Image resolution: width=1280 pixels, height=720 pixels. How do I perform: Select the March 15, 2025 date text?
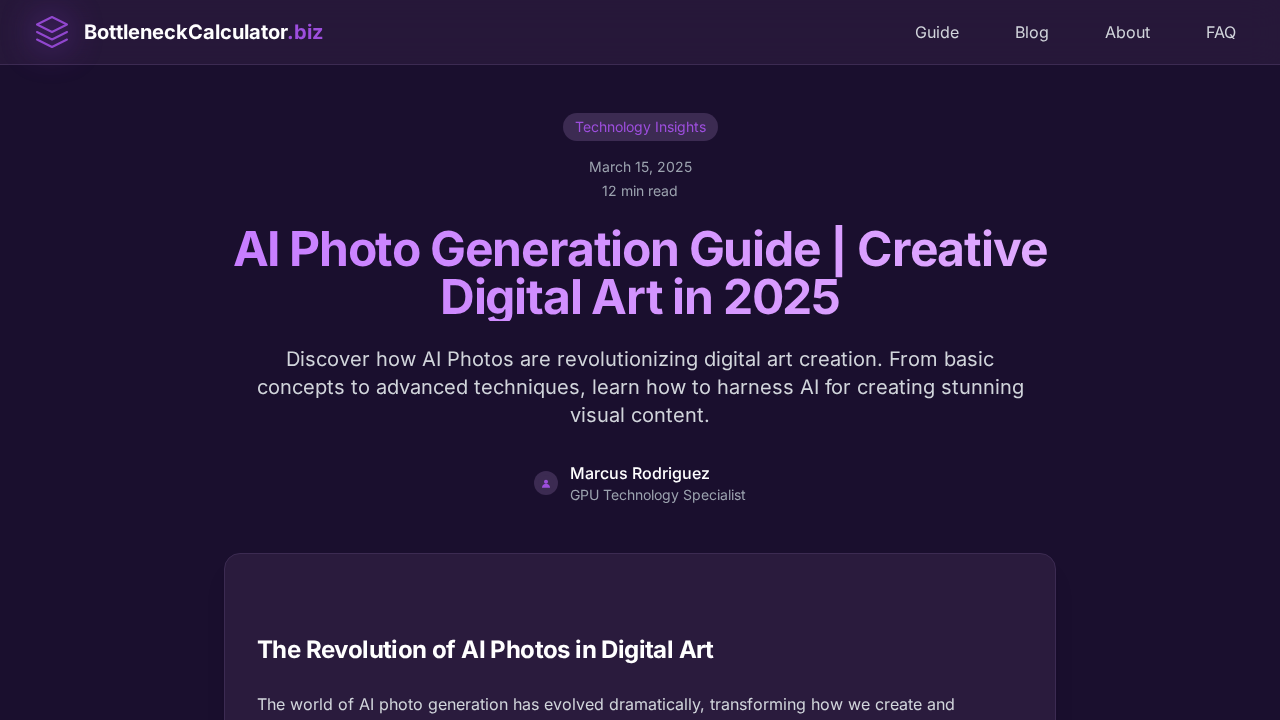pyautogui.click(x=640, y=167)
